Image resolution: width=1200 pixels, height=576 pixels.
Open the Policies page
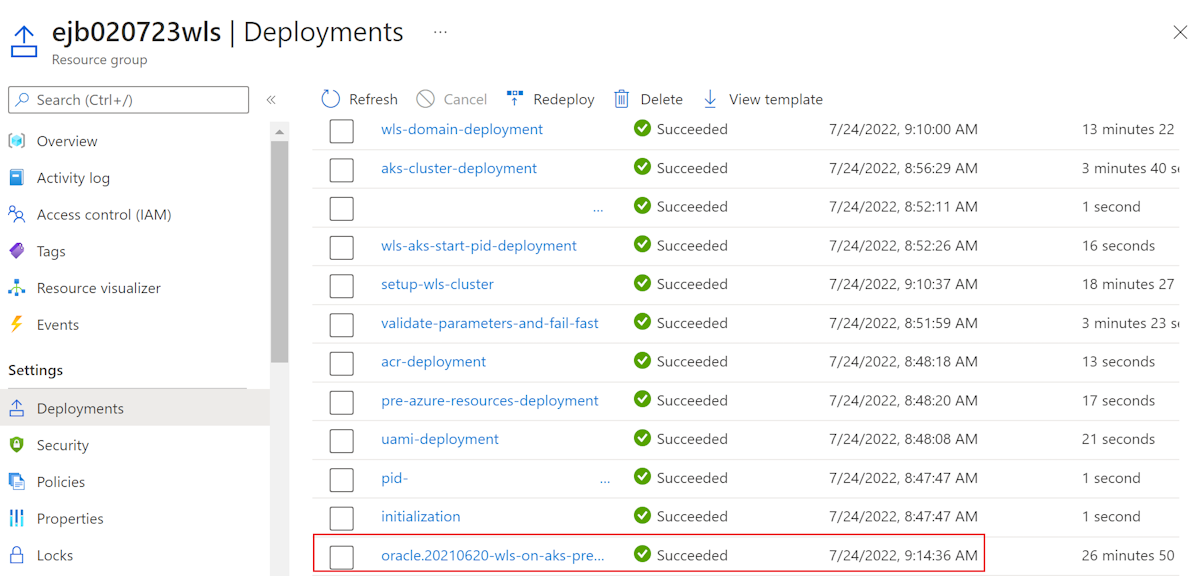60,481
